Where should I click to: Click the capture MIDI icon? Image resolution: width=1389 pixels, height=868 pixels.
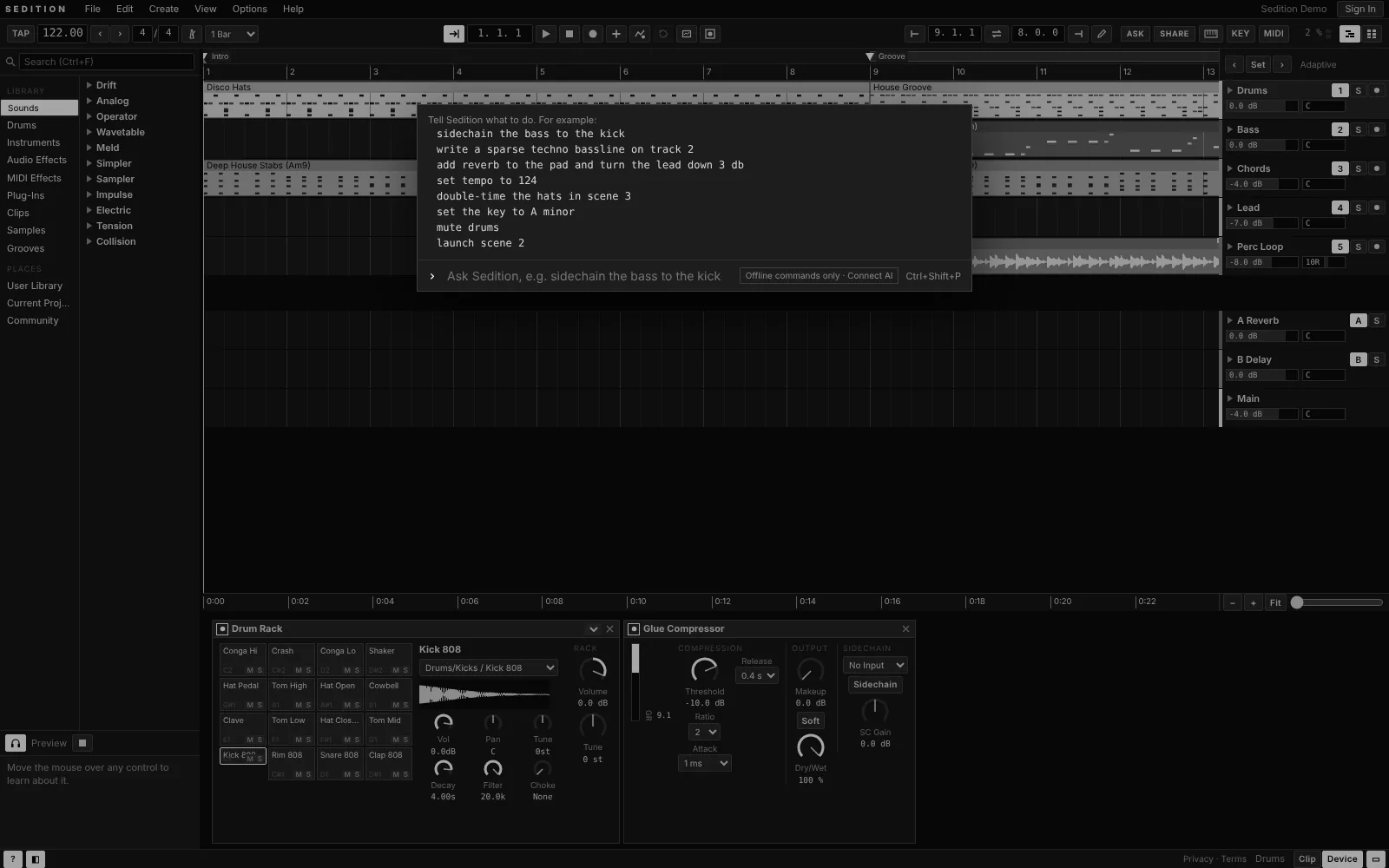pyautogui.click(x=687, y=34)
